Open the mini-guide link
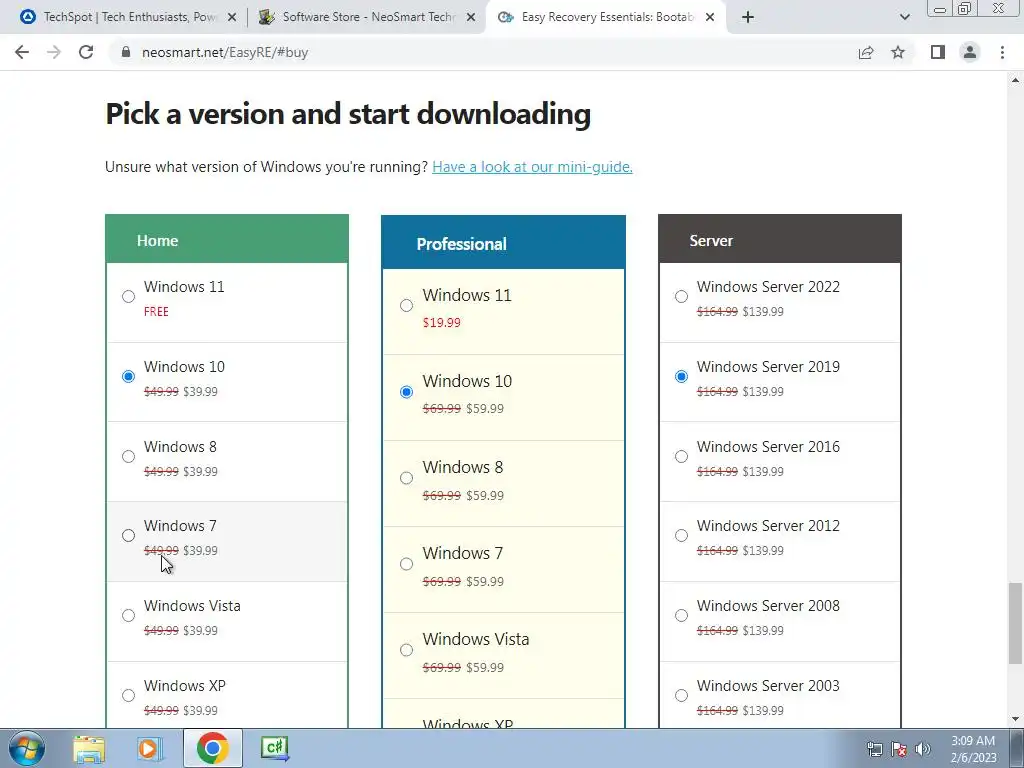The width and height of the screenshot is (1024, 768). [x=532, y=167]
